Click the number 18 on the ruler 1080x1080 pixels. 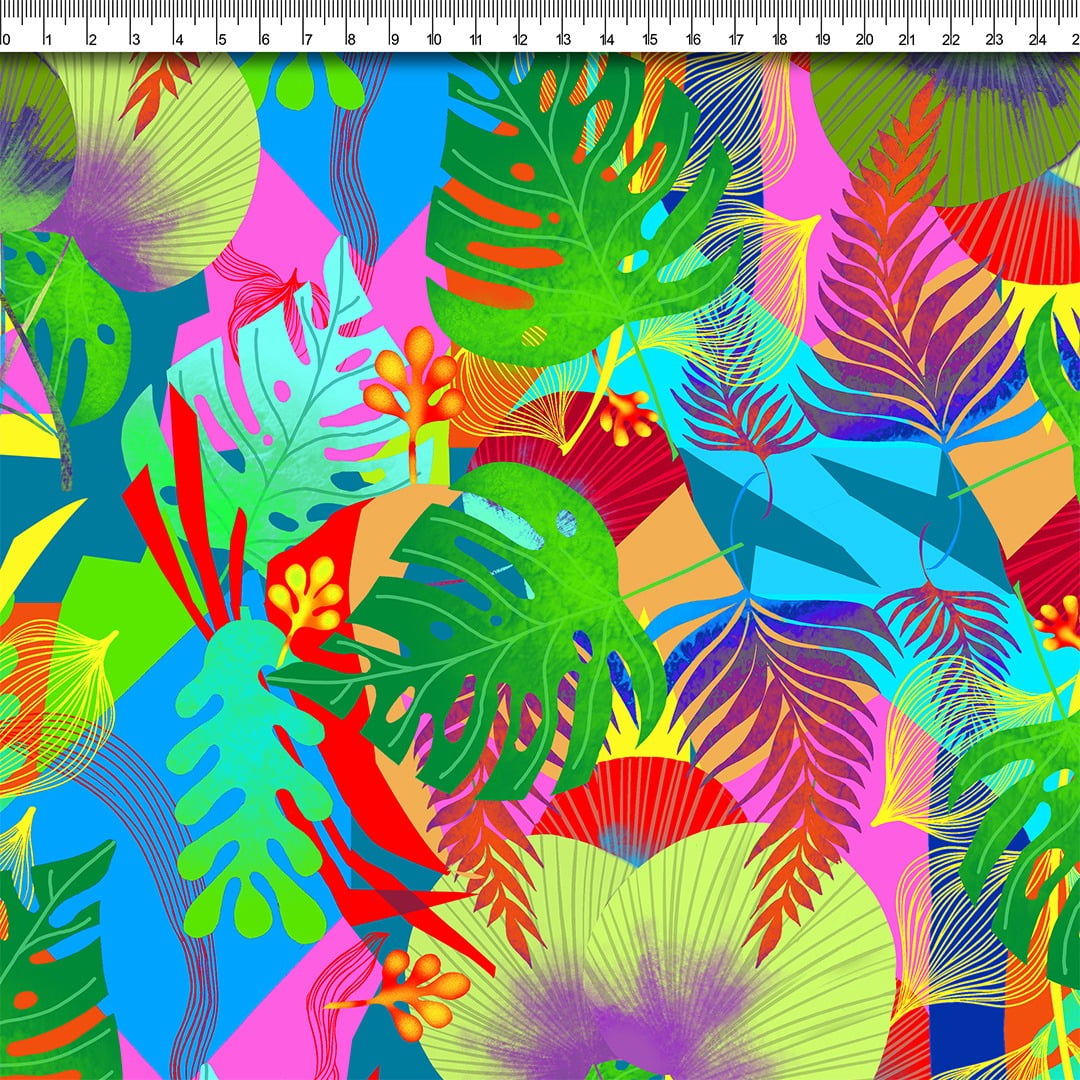pyautogui.click(x=779, y=40)
